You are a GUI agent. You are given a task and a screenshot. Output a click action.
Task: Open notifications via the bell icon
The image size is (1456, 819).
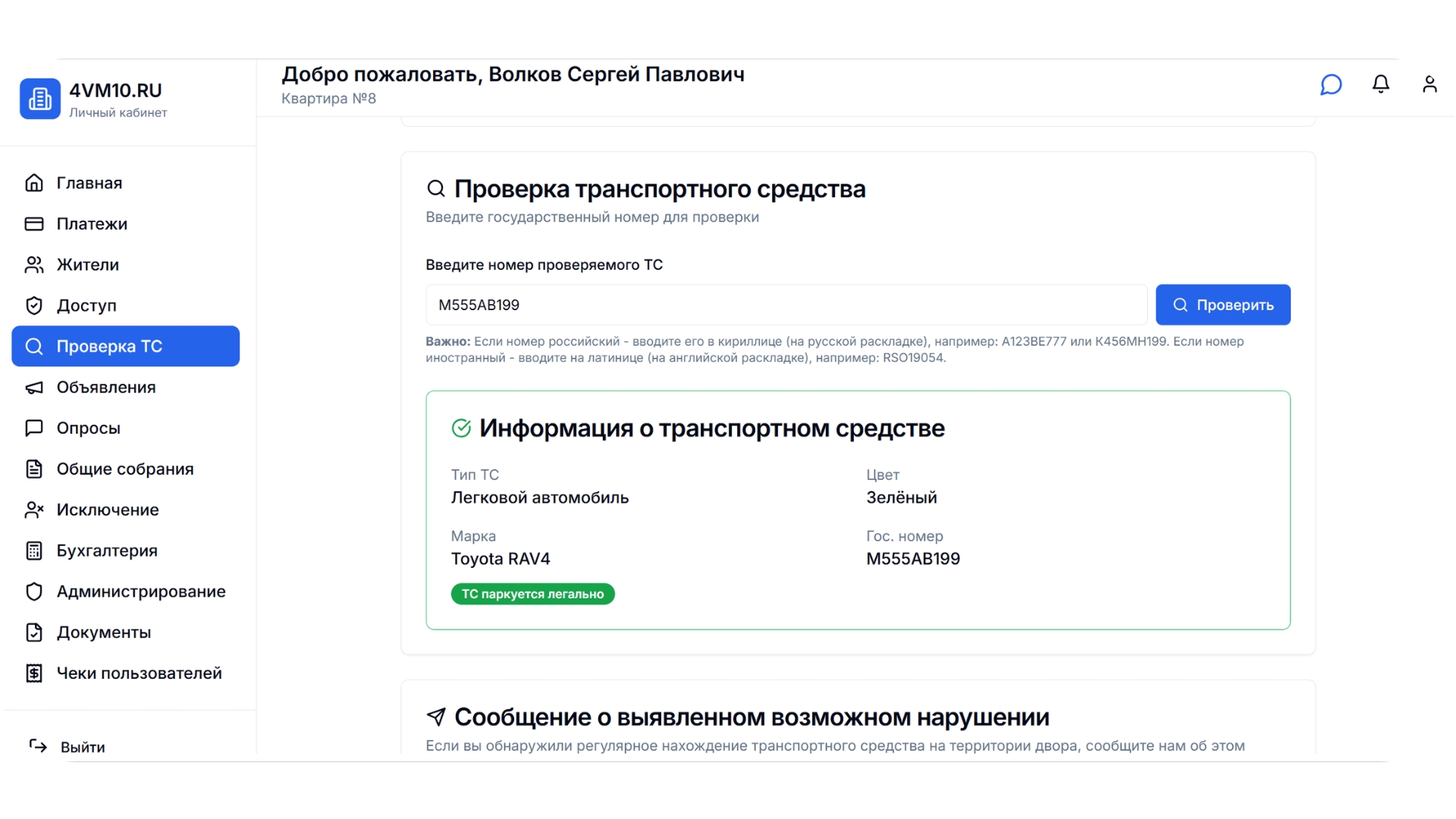click(1381, 84)
